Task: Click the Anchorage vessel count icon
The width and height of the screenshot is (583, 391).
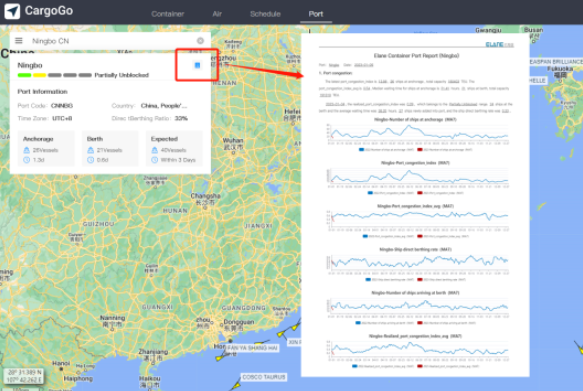Action: coord(26,150)
